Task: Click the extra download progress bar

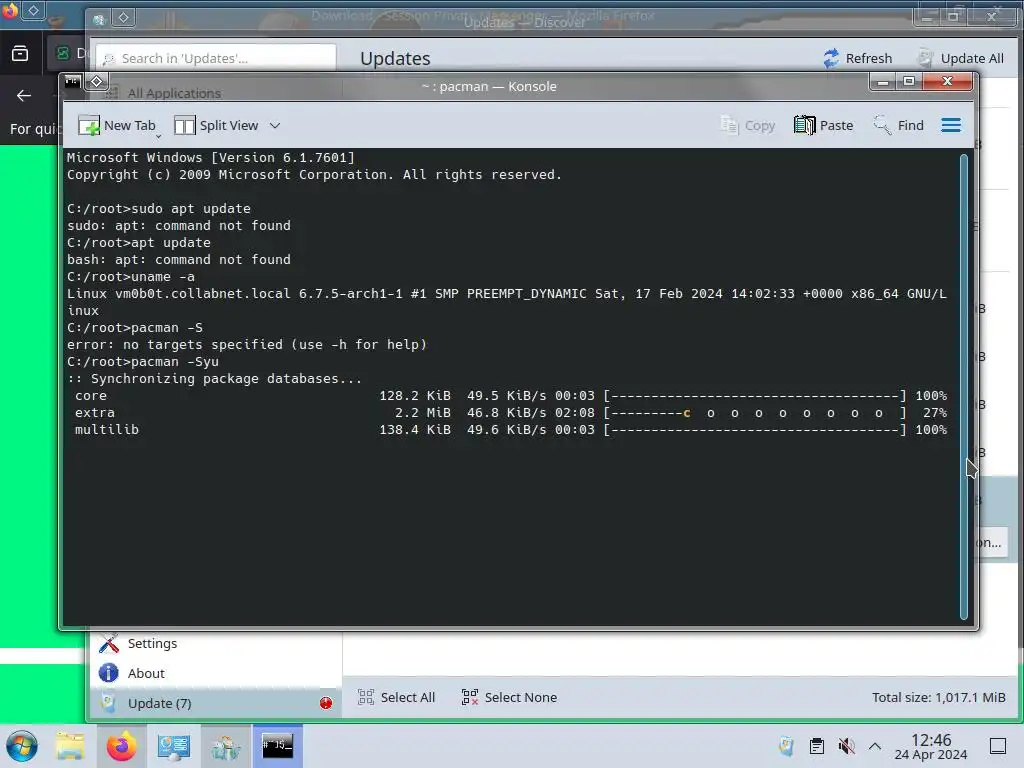Action: [x=754, y=413]
